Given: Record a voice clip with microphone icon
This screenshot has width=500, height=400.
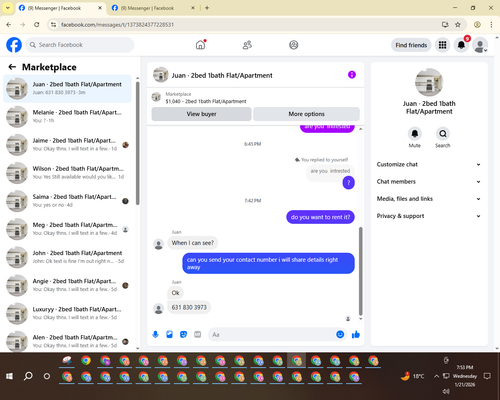Looking at the screenshot, I should pos(155,334).
